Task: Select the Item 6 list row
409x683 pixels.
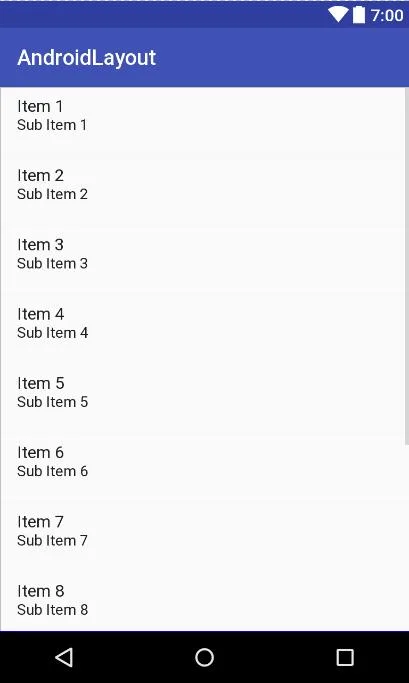Action: click(203, 462)
